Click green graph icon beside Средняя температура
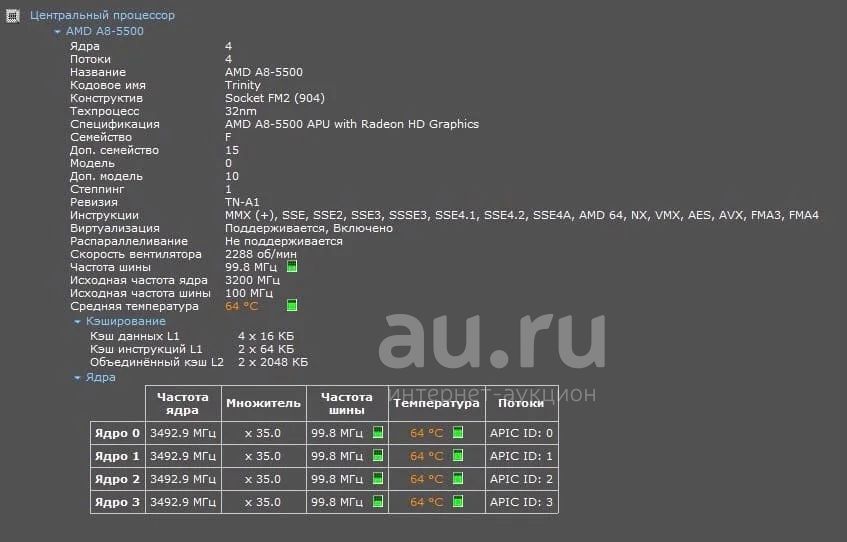Screen dimensions: 847x542 [x=292, y=305]
